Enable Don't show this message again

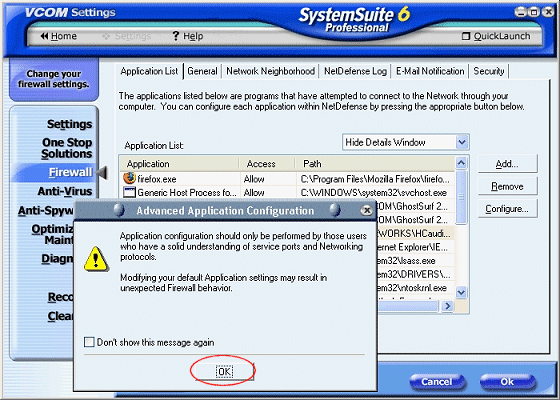pos(89,342)
